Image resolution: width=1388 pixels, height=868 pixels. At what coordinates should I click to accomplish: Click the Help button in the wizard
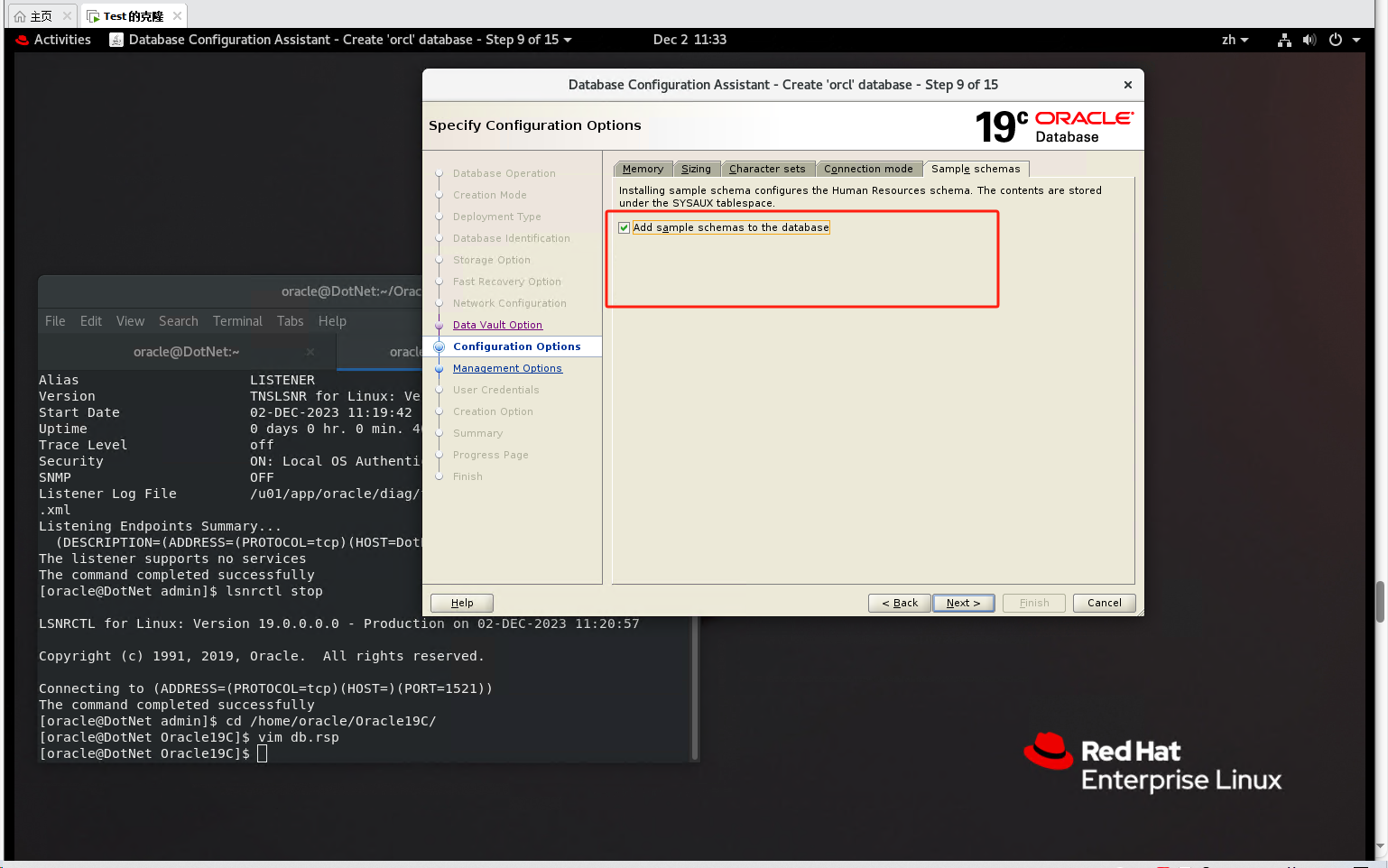click(x=462, y=603)
